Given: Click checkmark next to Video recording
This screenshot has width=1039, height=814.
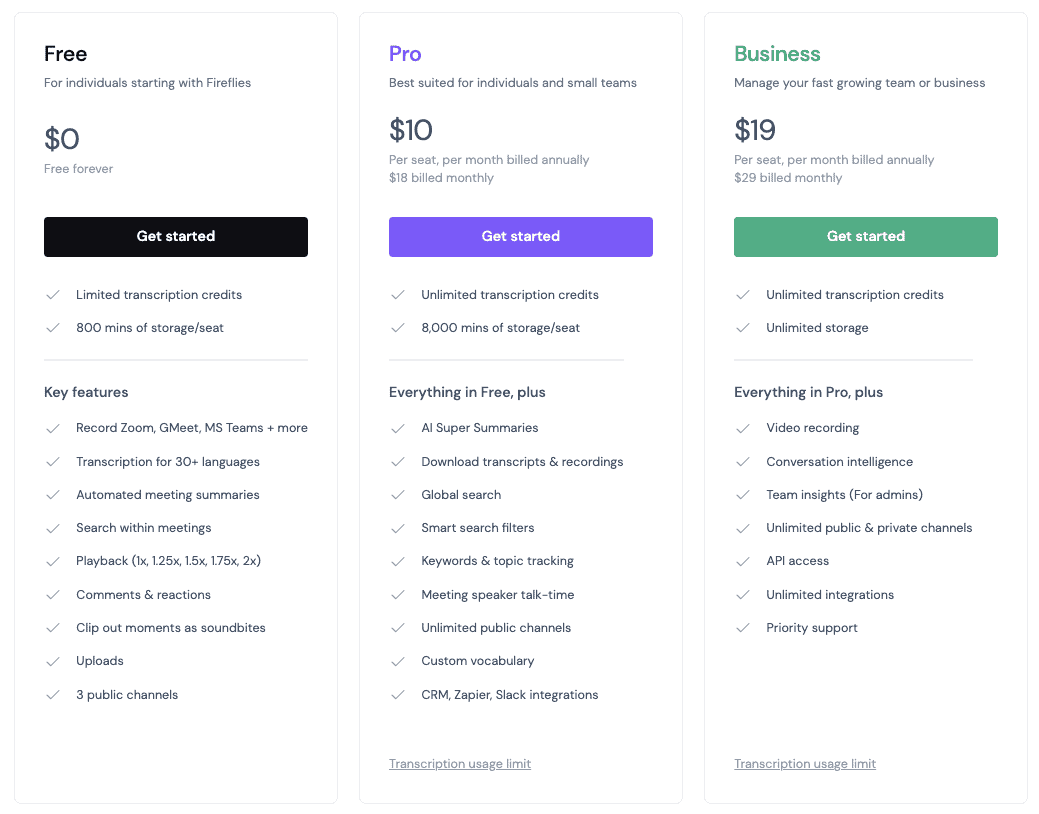Looking at the screenshot, I should [x=743, y=428].
